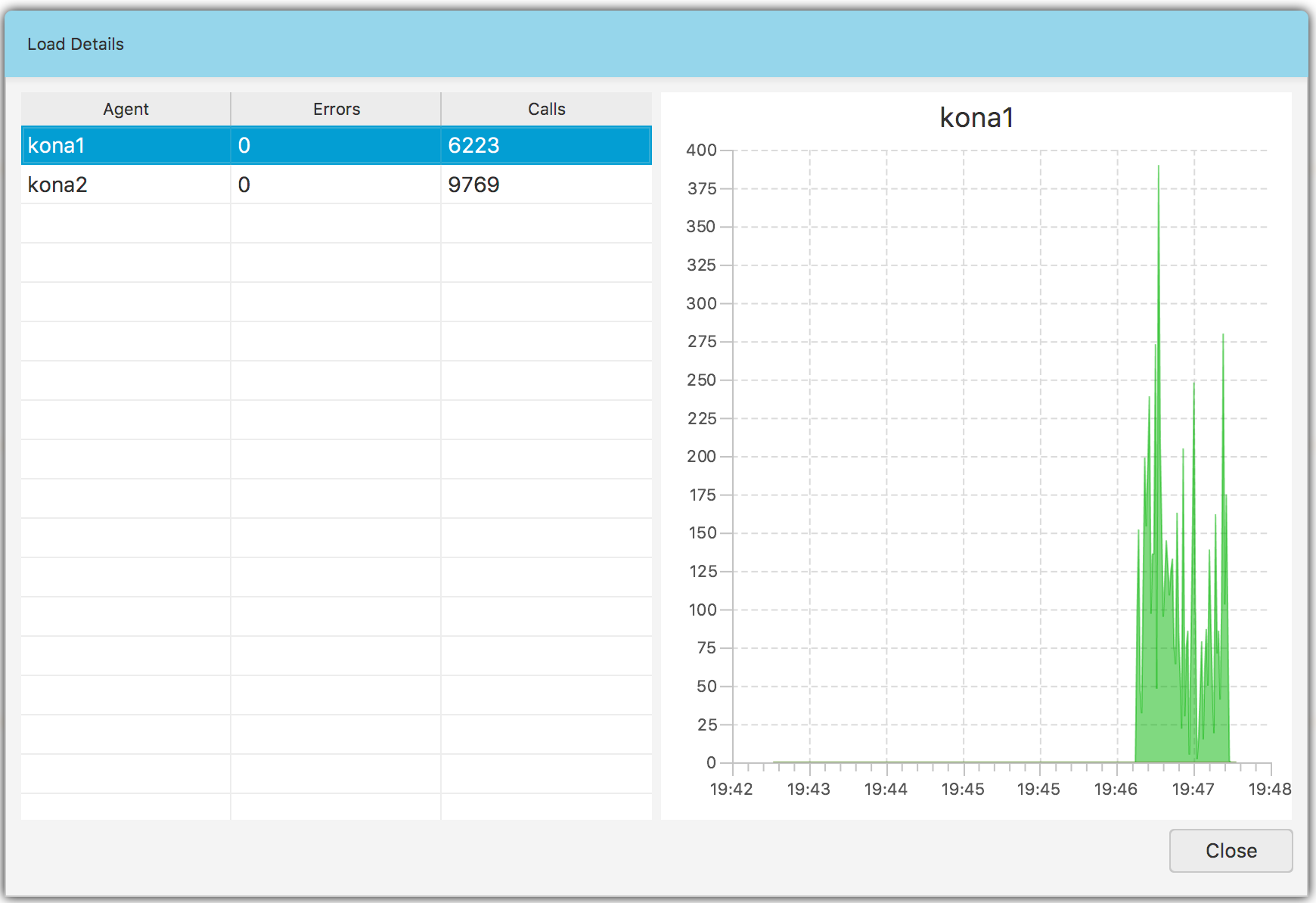1316x903 pixels.
Task: Click the 200 y-axis label
Action: 701,456
